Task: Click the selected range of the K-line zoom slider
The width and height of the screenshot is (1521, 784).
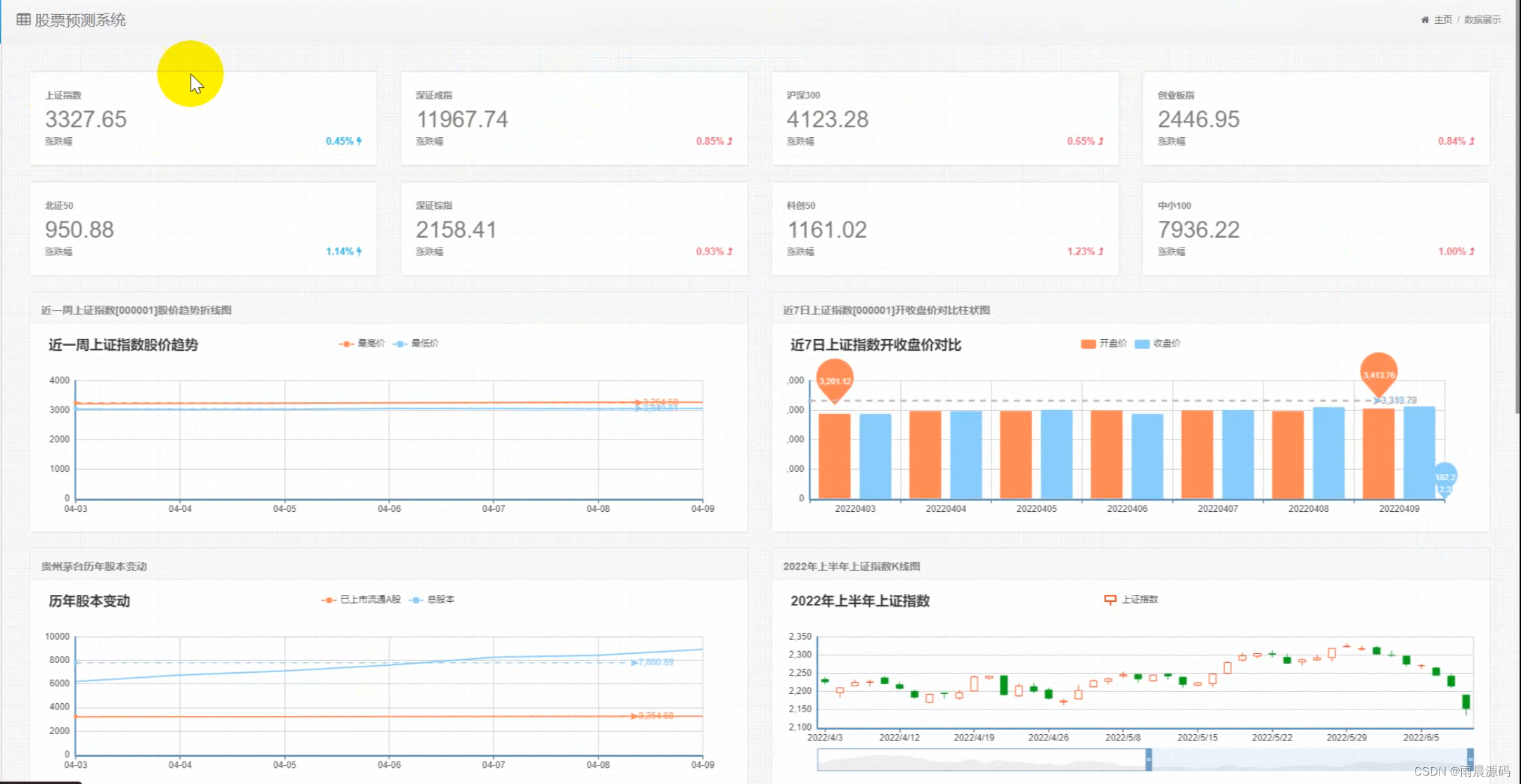Action: [x=1309, y=759]
